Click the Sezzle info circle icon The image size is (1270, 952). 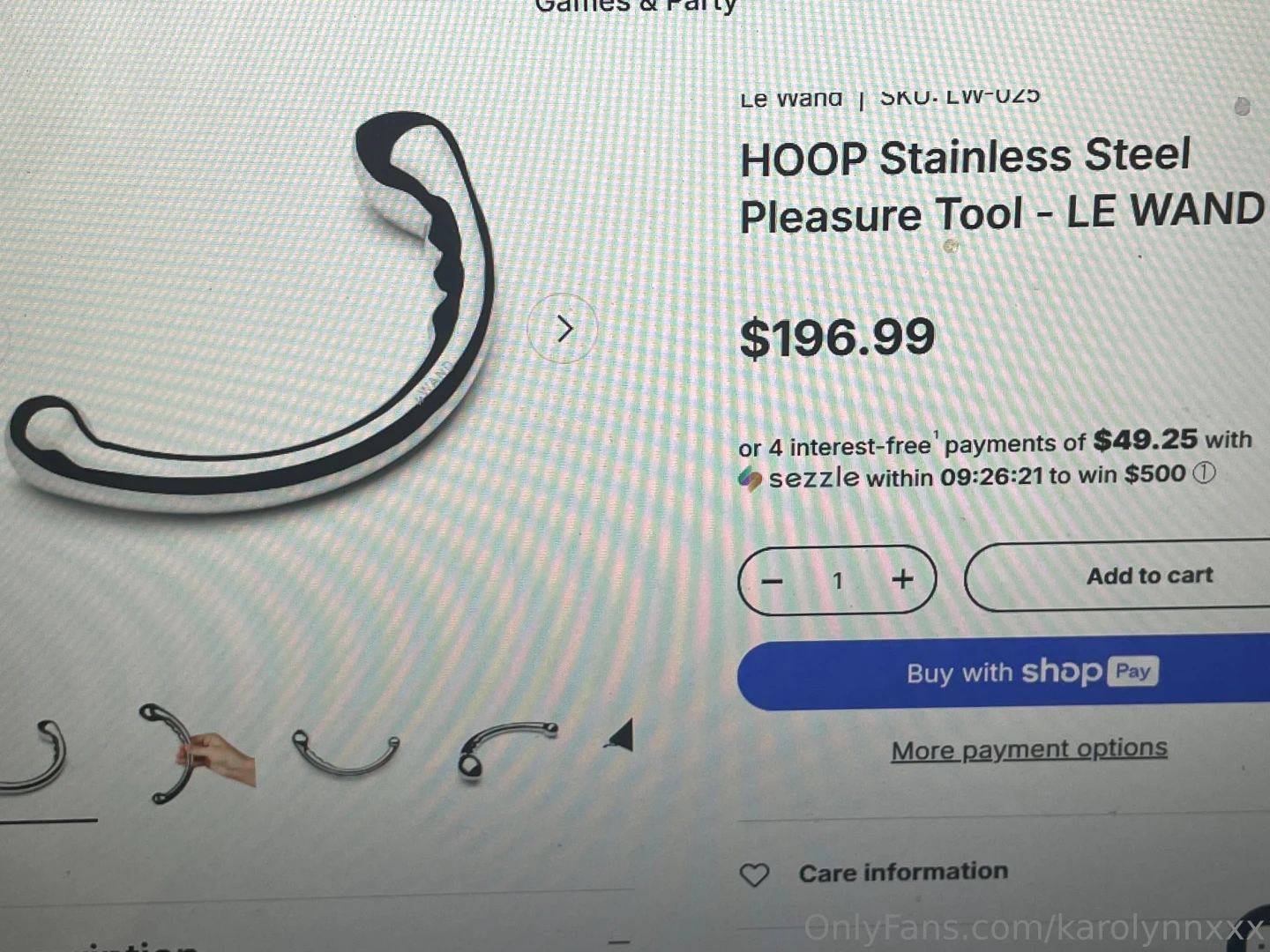pos(1204,472)
